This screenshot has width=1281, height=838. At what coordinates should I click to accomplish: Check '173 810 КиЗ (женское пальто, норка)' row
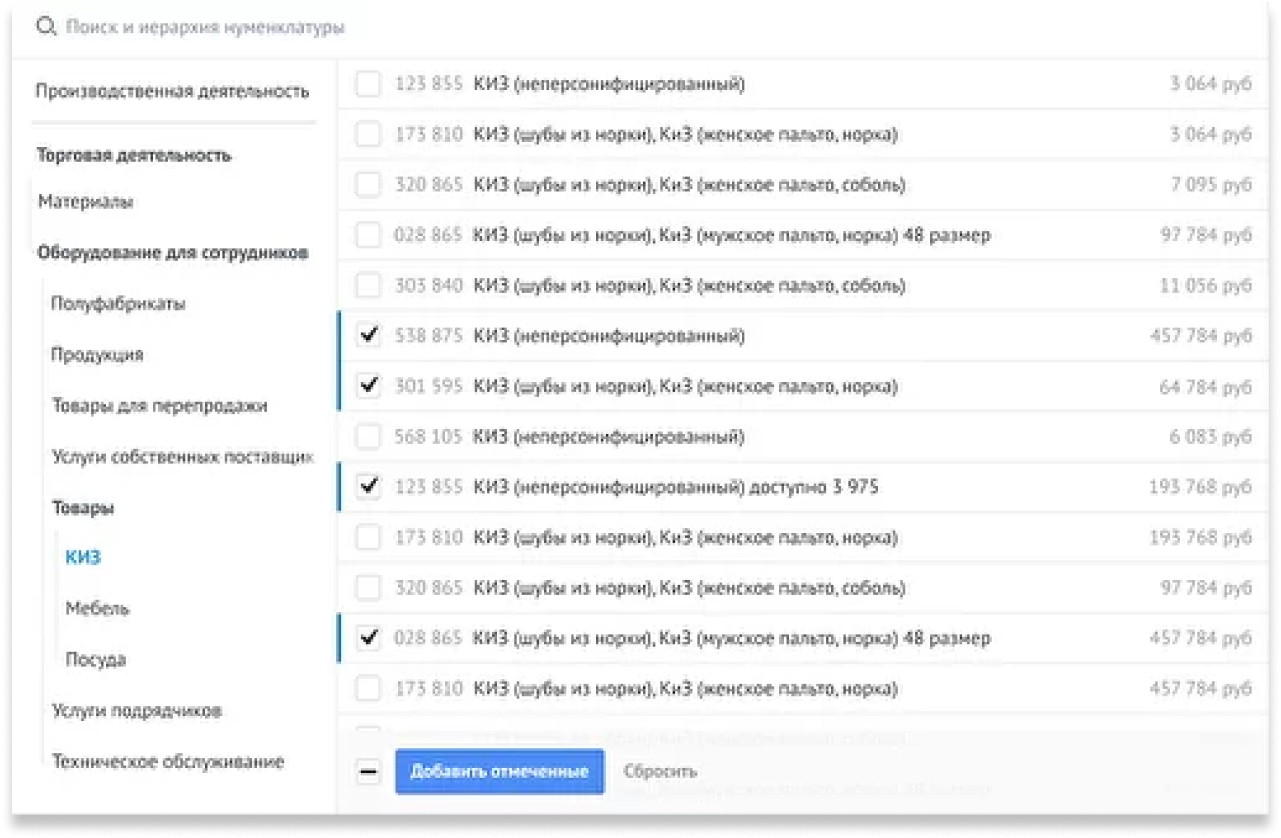368,134
